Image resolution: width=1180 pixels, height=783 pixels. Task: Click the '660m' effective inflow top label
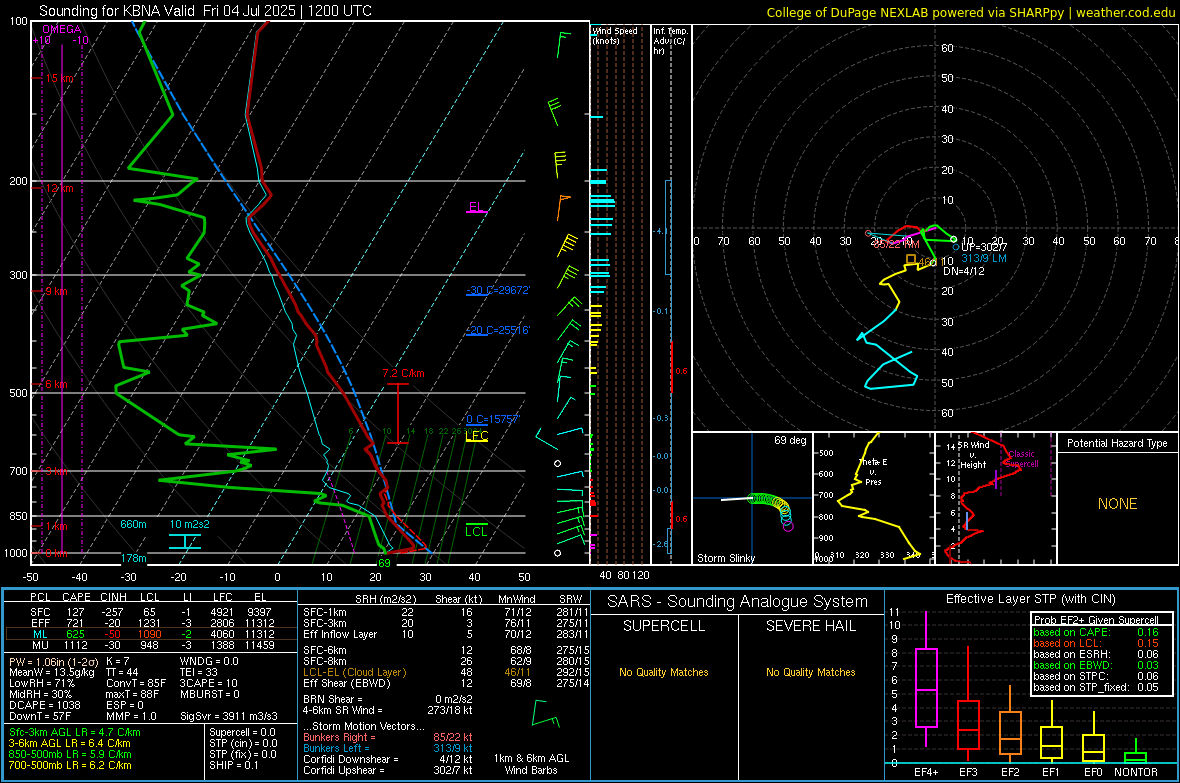(133, 524)
